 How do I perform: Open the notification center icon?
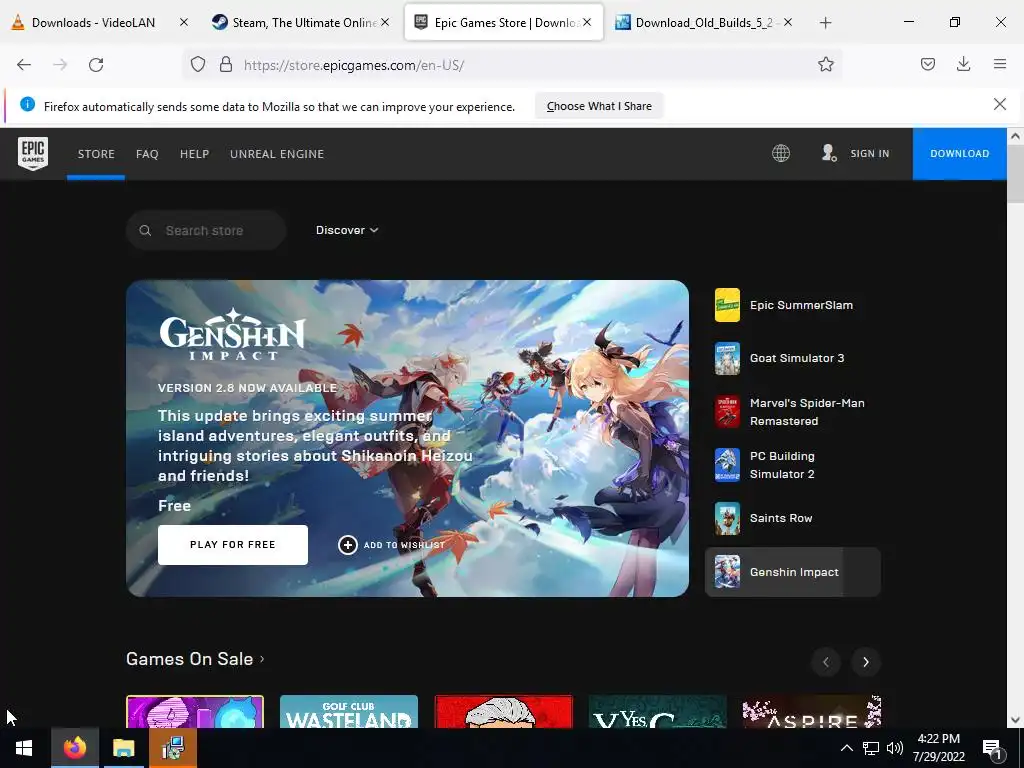993,749
